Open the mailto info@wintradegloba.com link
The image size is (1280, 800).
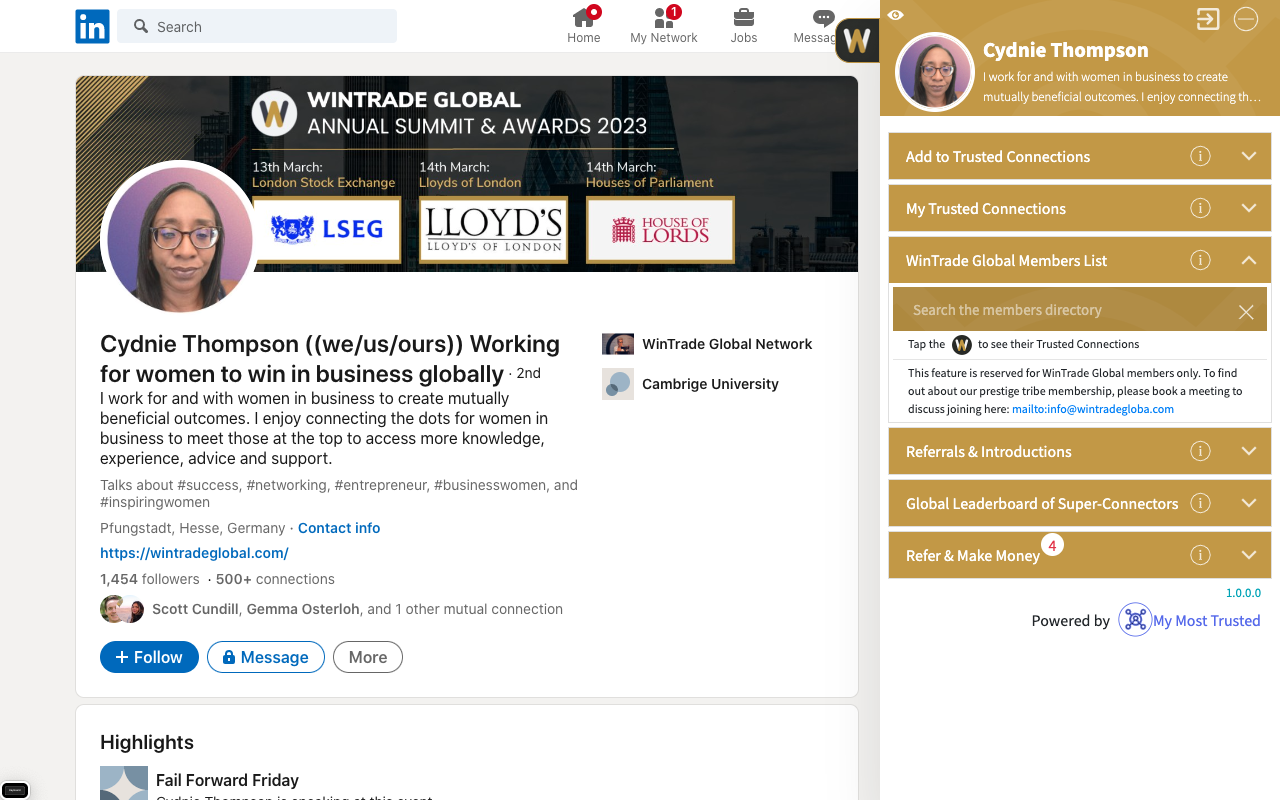1093,409
